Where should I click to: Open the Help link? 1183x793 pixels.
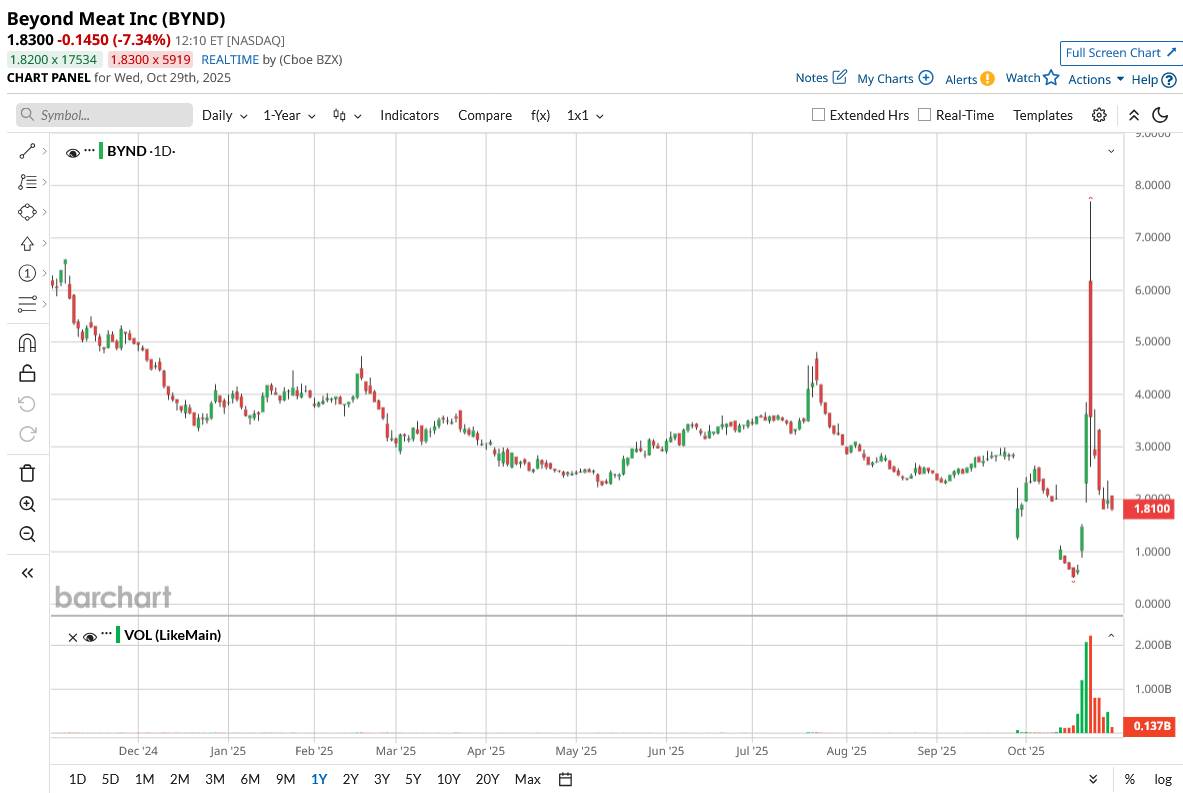coord(1154,79)
